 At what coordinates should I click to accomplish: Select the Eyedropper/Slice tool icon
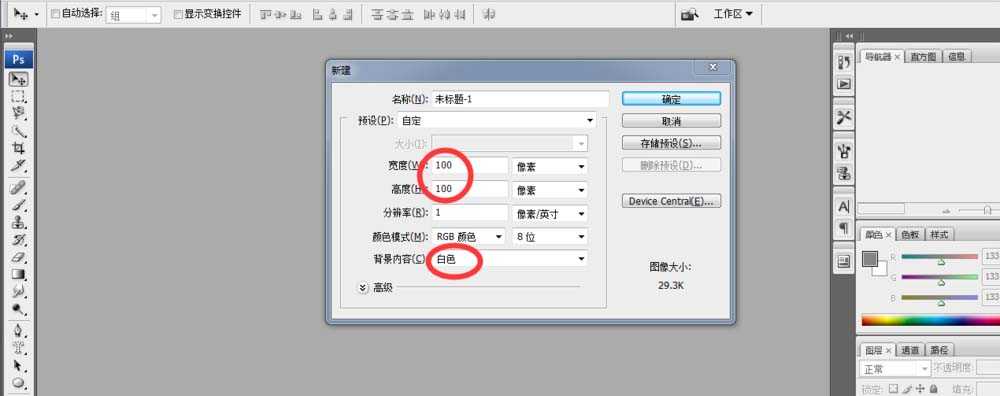[18, 166]
